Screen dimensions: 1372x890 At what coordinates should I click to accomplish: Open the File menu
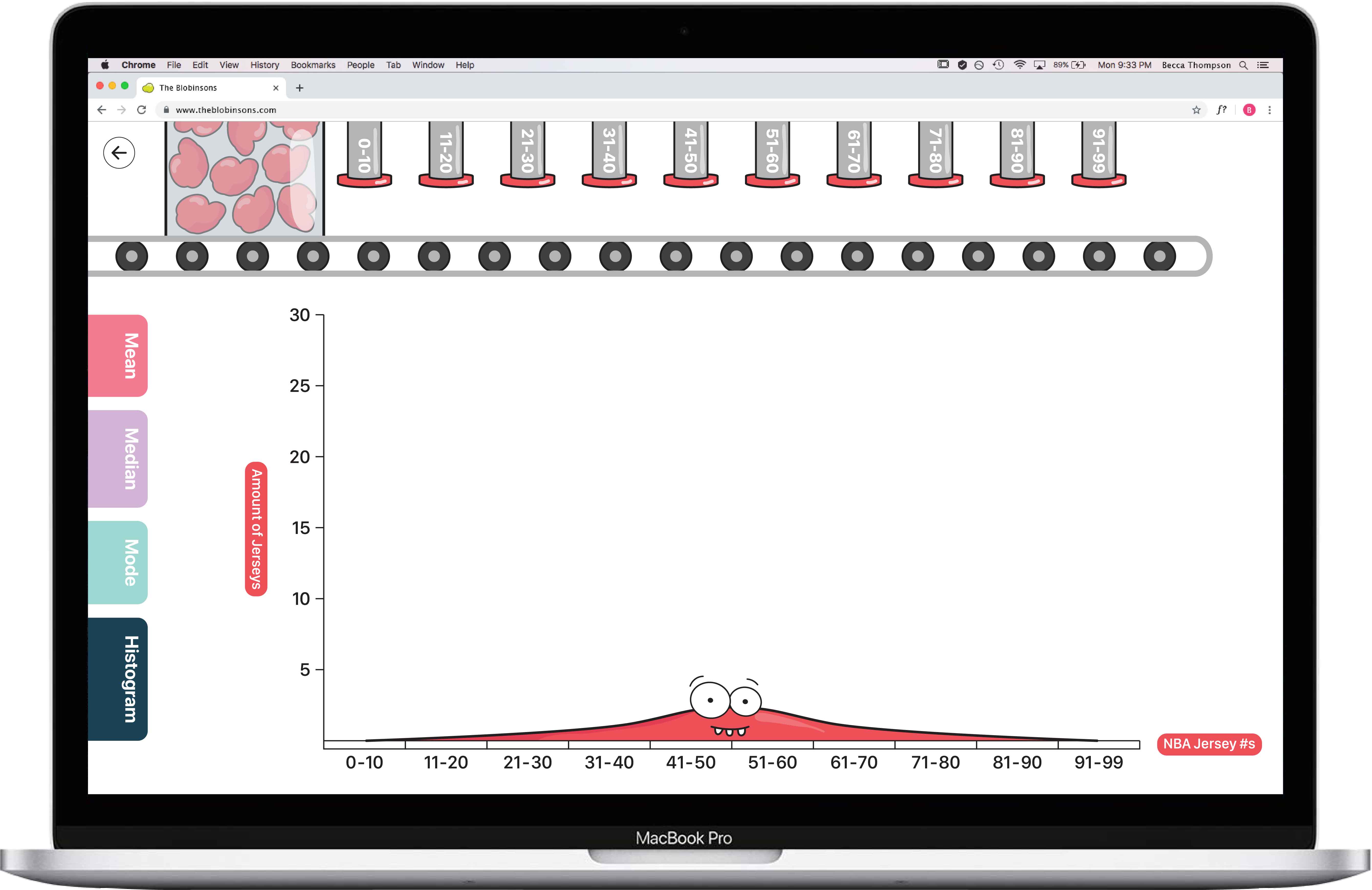pos(173,65)
